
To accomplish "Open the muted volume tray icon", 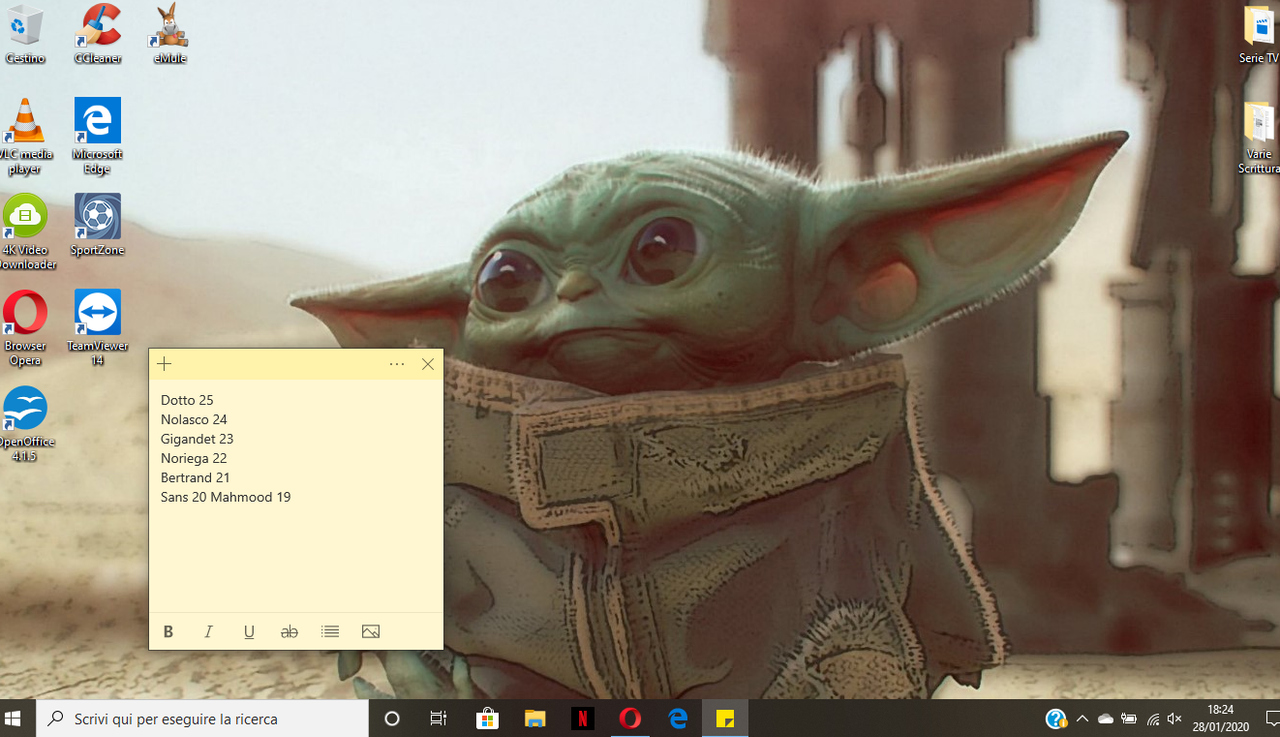I will (x=1175, y=719).
